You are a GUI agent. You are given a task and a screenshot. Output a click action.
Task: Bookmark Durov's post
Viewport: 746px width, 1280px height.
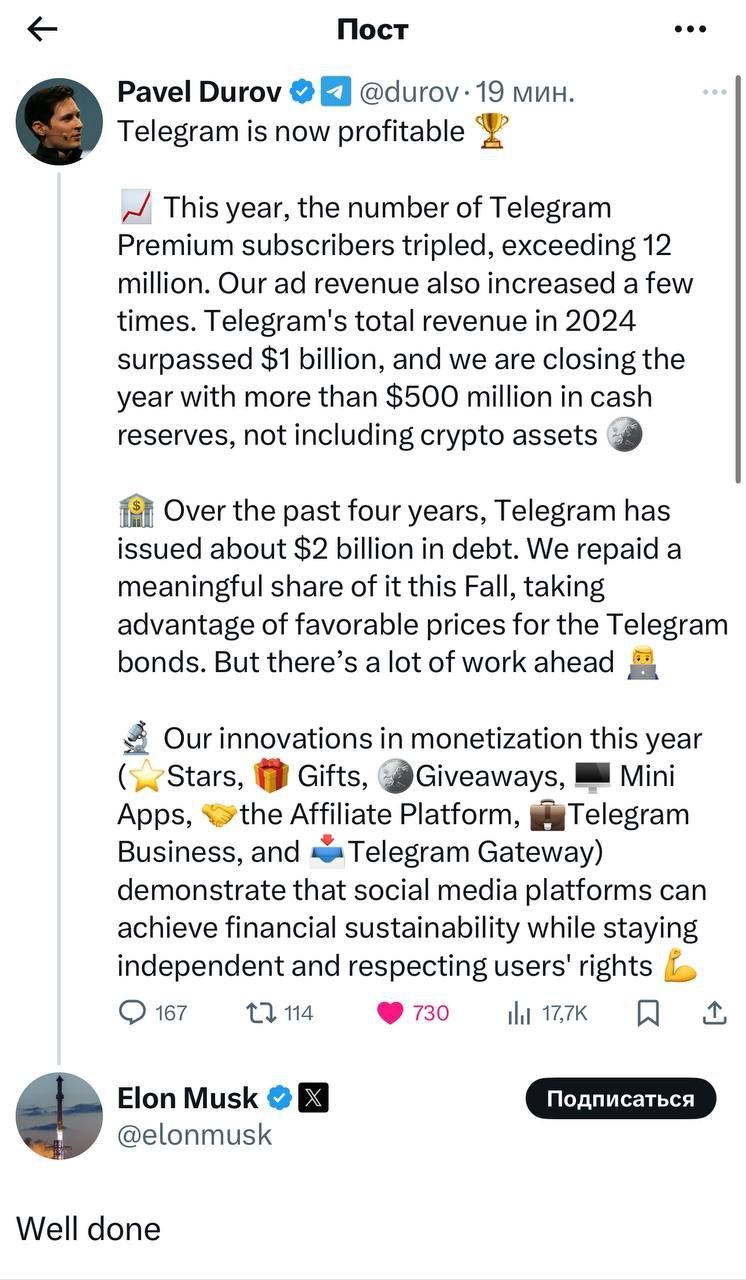click(x=648, y=1013)
